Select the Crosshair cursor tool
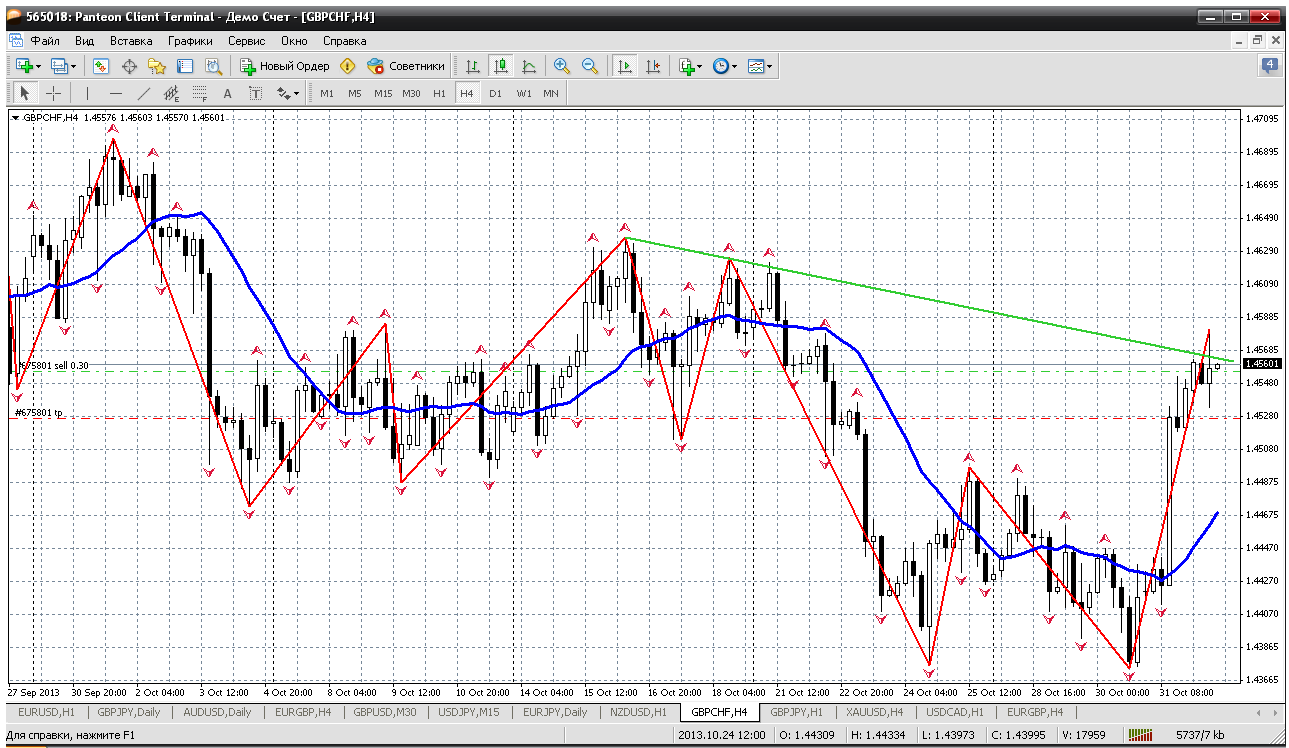 pos(54,93)
